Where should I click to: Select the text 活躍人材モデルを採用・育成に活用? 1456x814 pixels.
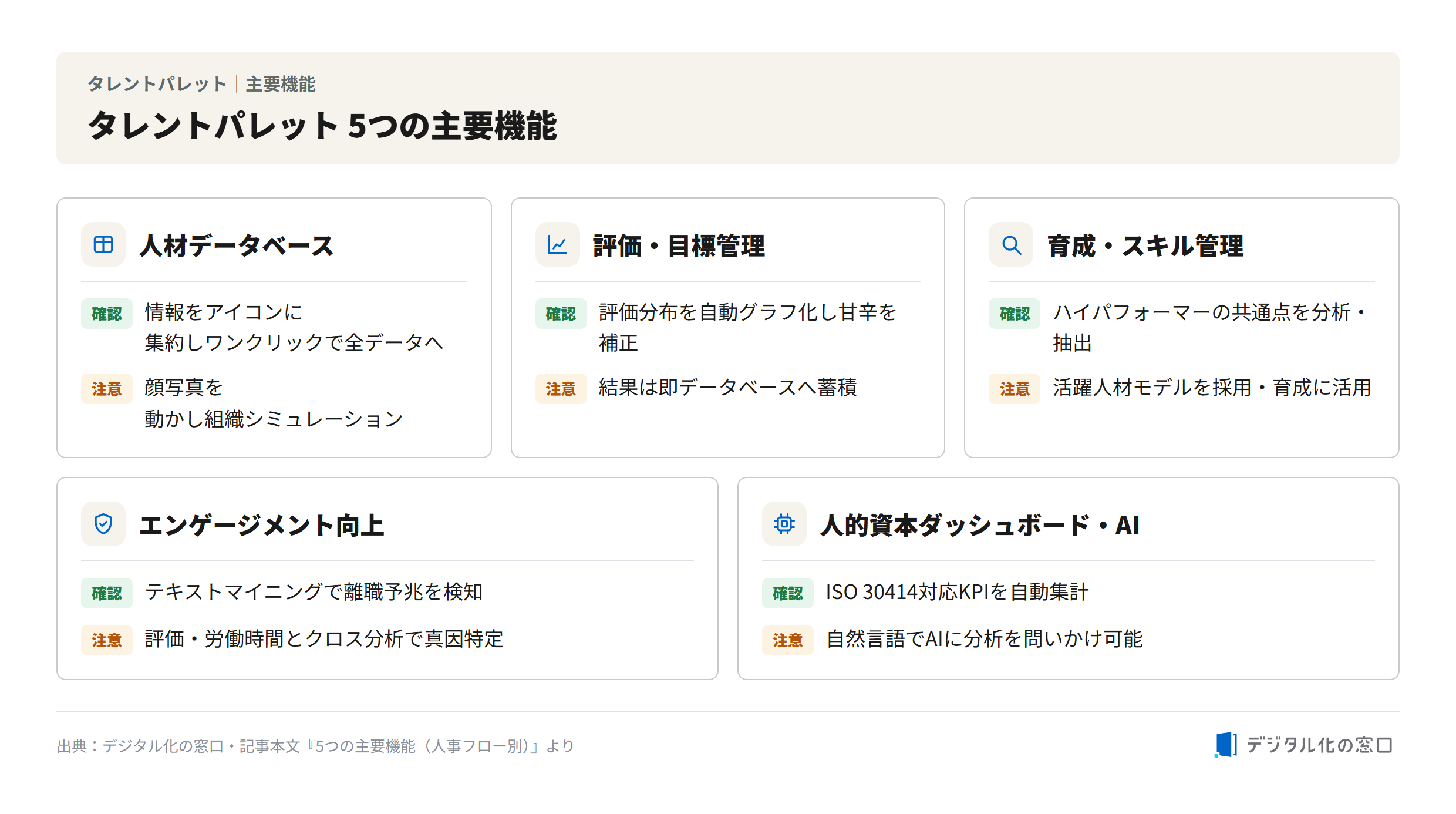(x=1212, y=388)
